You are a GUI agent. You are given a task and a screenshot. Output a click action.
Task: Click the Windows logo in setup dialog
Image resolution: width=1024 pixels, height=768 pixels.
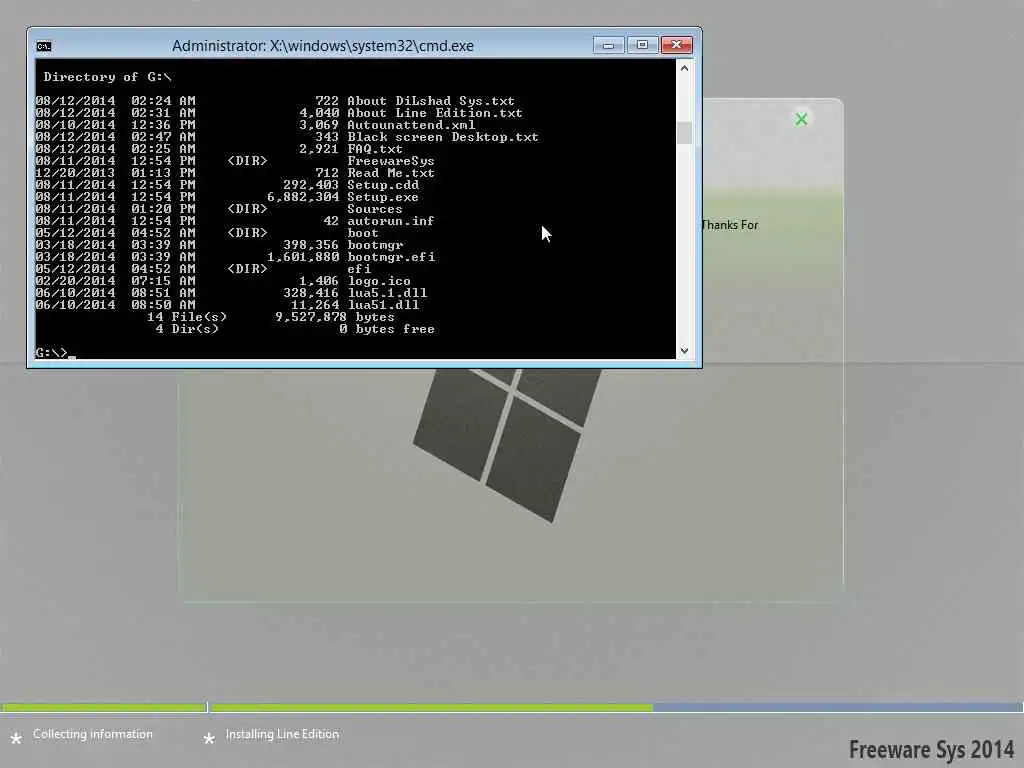508,444
